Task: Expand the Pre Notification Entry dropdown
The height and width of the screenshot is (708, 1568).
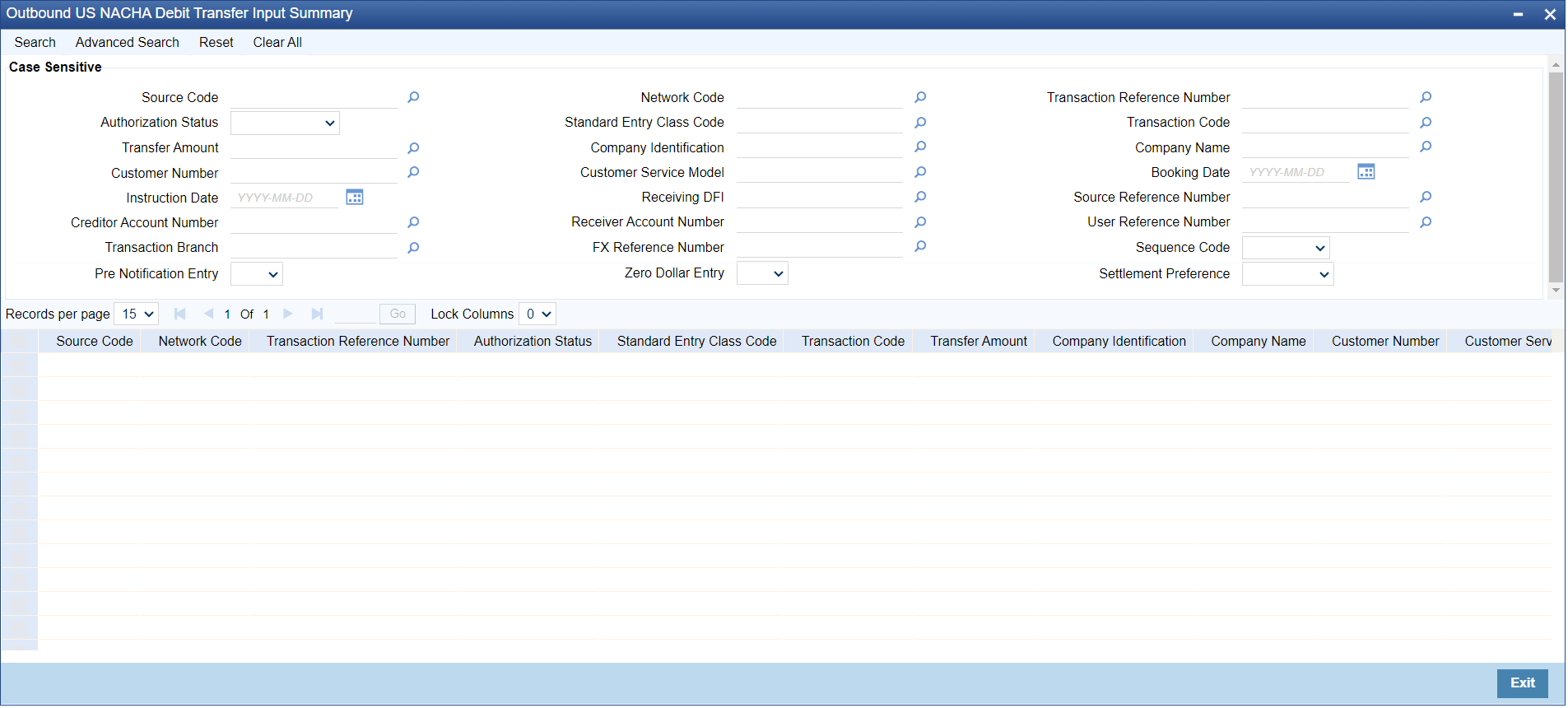Action: [x=257, y=274]
